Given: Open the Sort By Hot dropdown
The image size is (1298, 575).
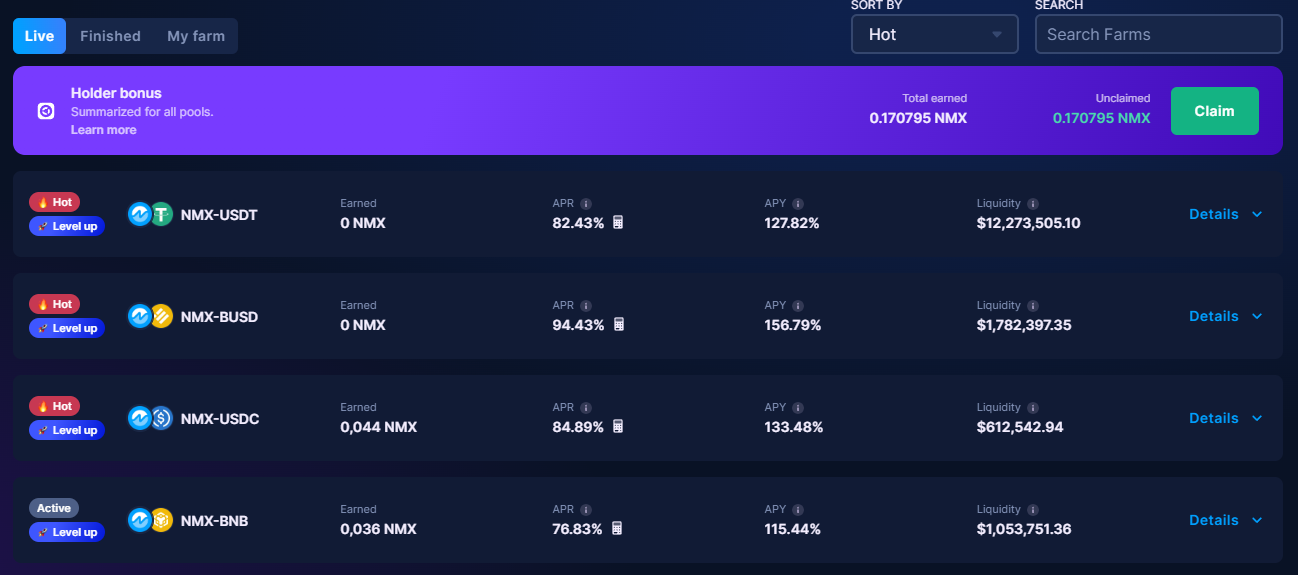Looking at the screenshot, I should tap(935, 34).
